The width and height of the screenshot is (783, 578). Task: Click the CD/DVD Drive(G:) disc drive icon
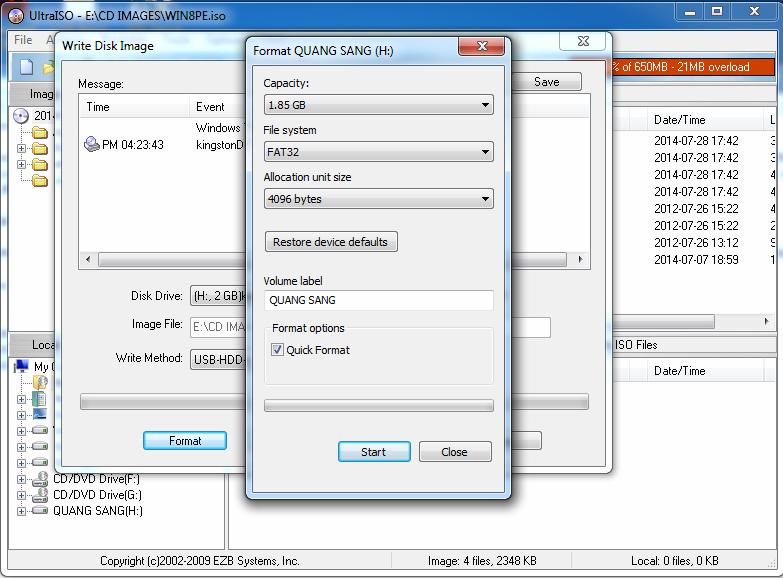pyautogui.click(x=40, y=495)
